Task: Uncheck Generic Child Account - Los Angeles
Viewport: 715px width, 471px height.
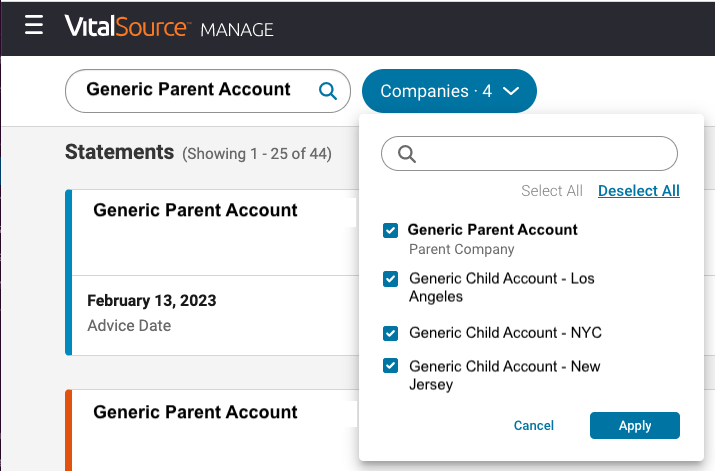Action: click(391, 279)
